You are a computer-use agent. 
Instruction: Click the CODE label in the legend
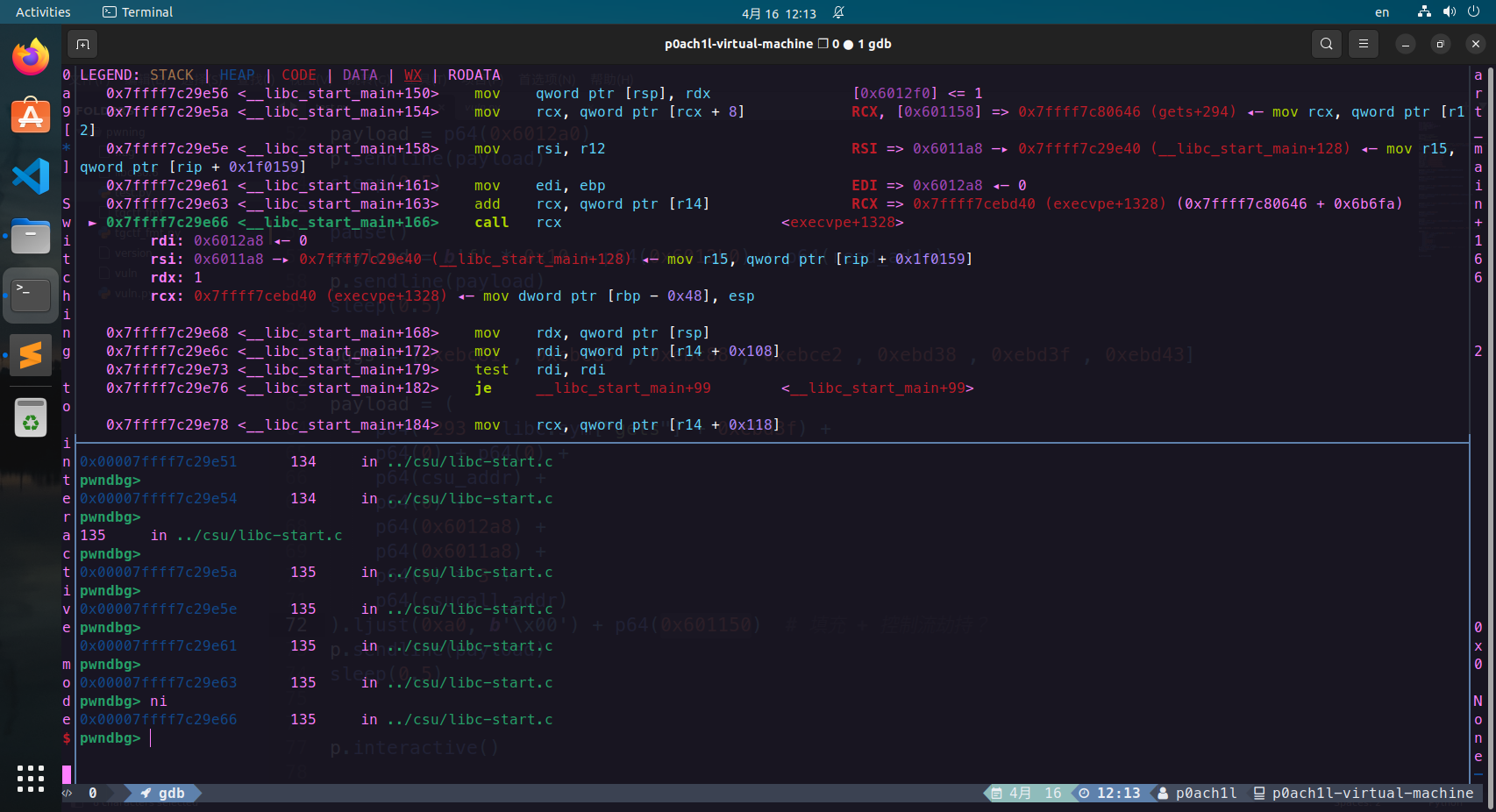tap(299, 75)
